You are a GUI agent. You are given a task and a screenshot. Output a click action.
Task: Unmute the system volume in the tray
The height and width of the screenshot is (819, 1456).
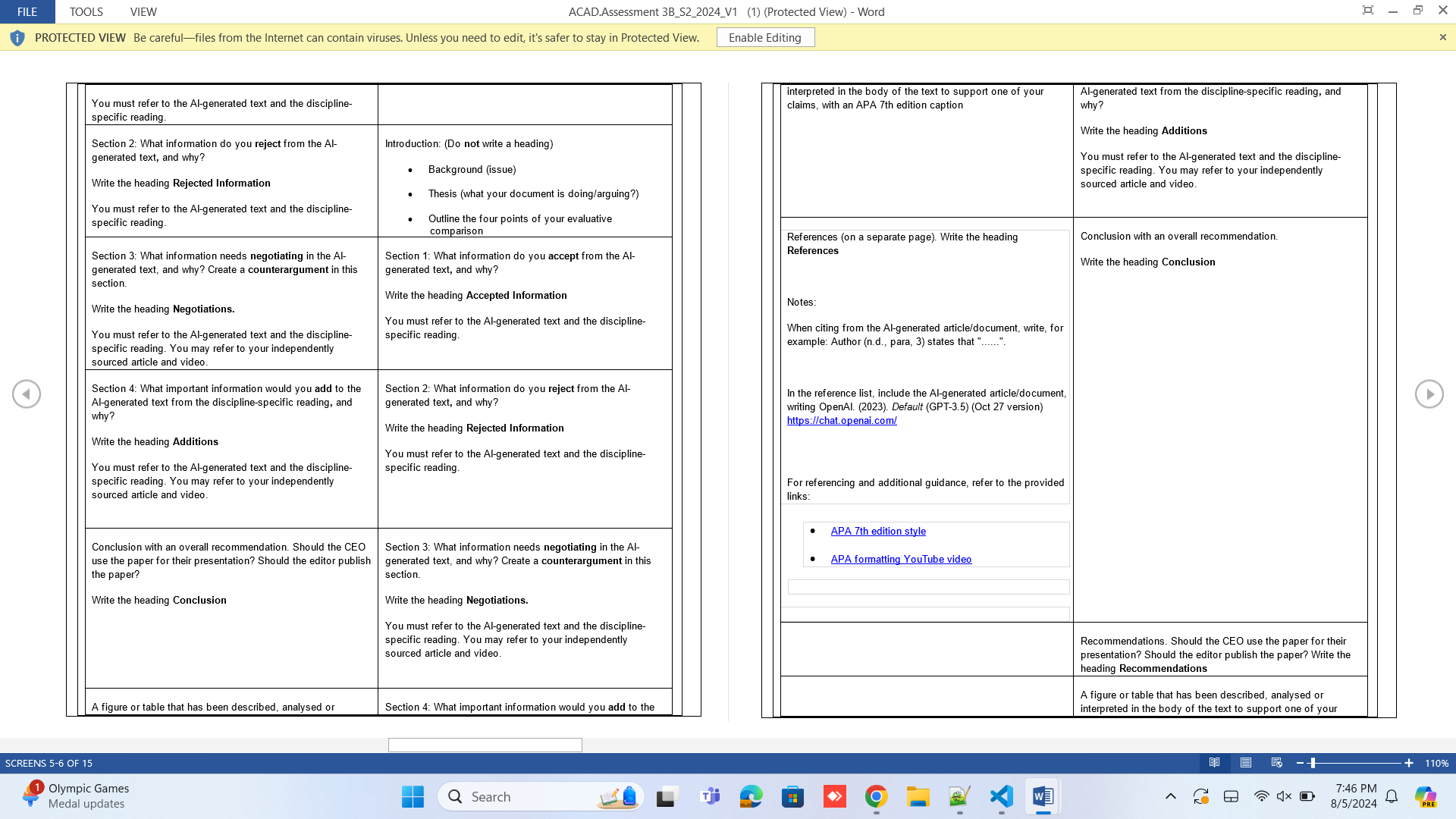[1283, 797]
